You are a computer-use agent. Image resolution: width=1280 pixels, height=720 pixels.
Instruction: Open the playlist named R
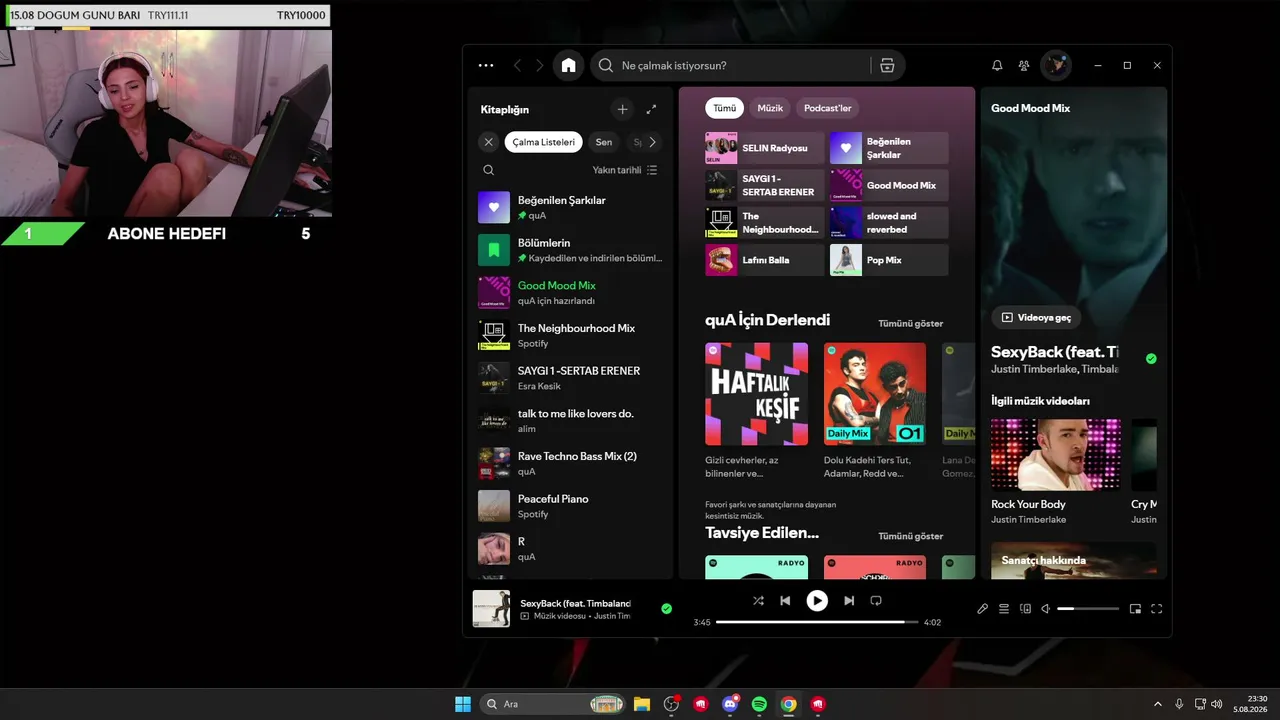click(x=570, y=549)
